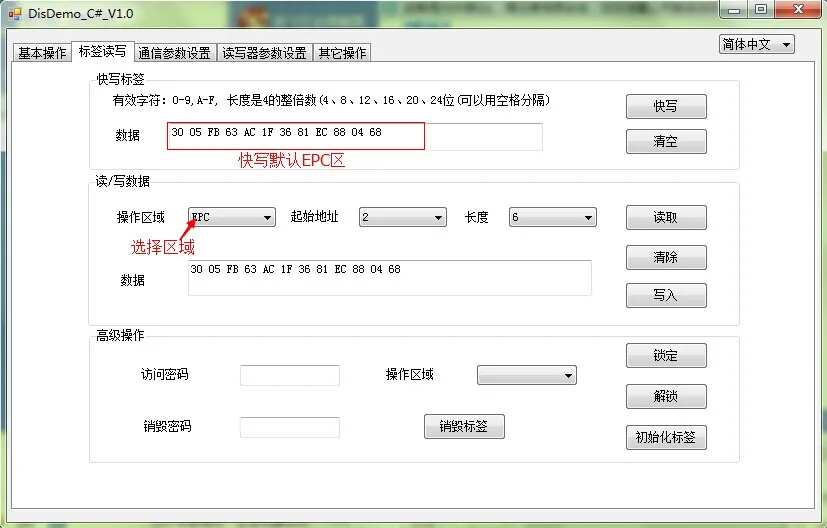Click the 读/写数据 group title

pos(122,181)
